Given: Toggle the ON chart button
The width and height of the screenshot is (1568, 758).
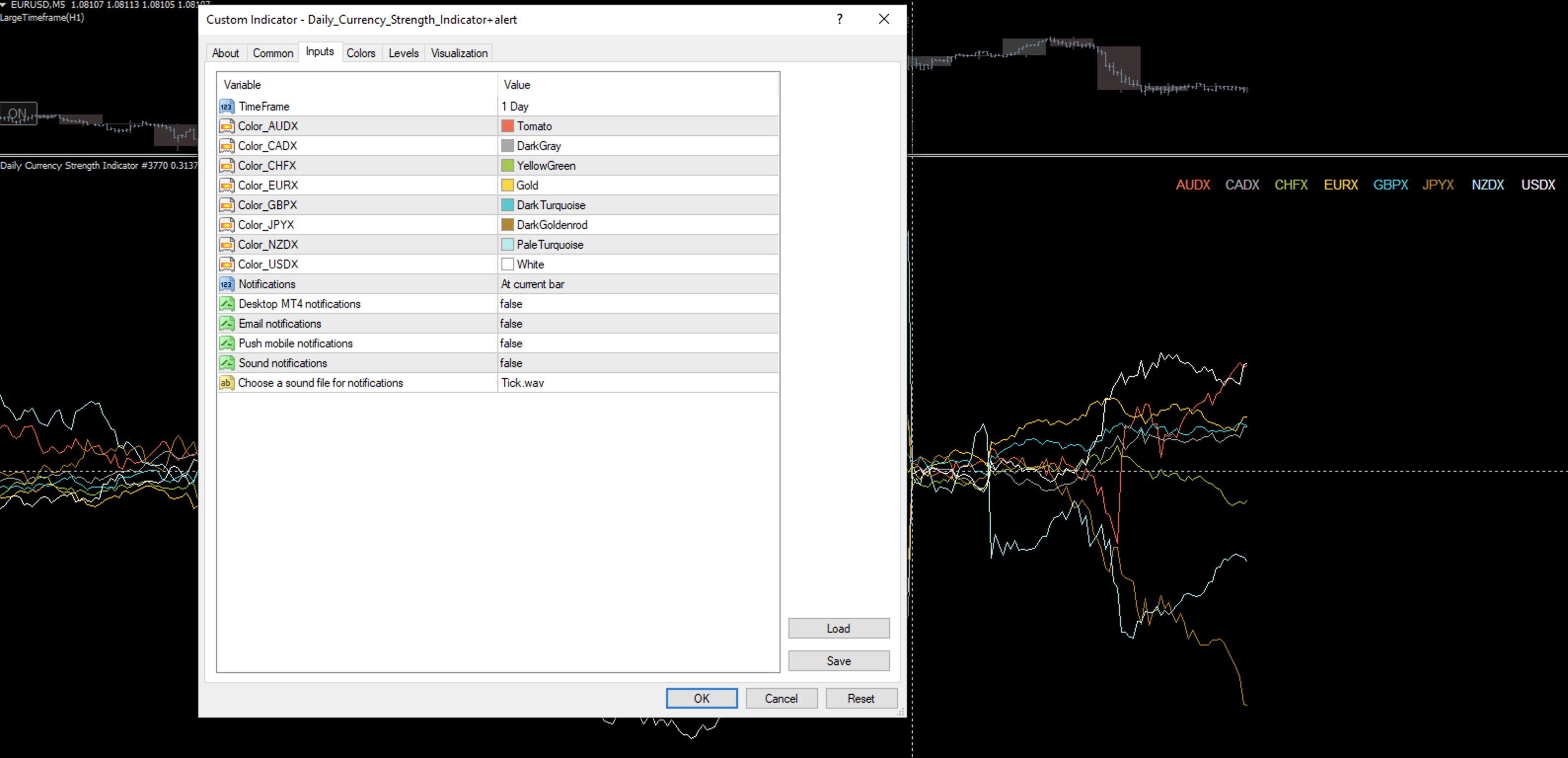Looking at the screenshot, I should click(18, 113).
